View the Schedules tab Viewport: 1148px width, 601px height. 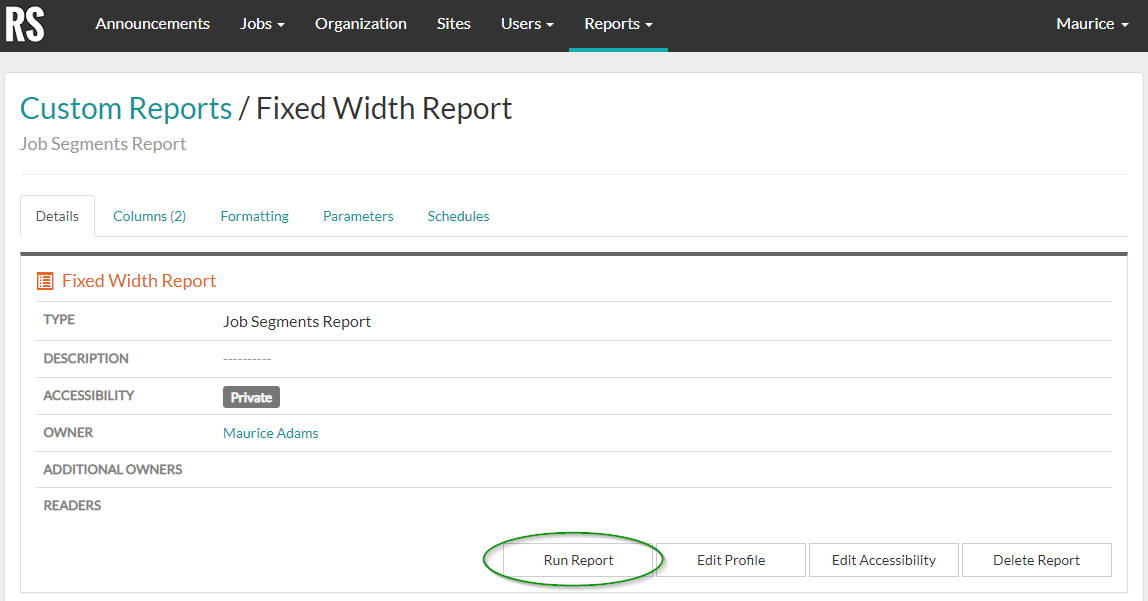(x=457, y=215)
